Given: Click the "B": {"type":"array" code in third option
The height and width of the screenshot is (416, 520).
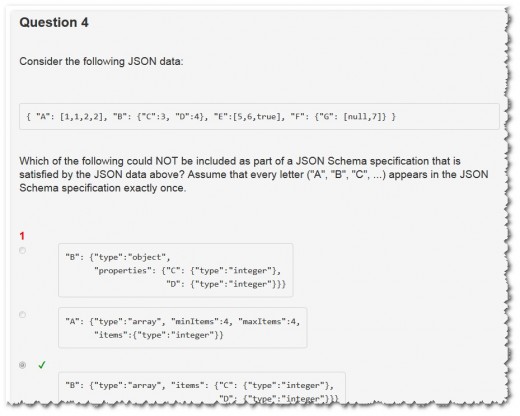Looking at the screenshot, I should click(115, 386).
